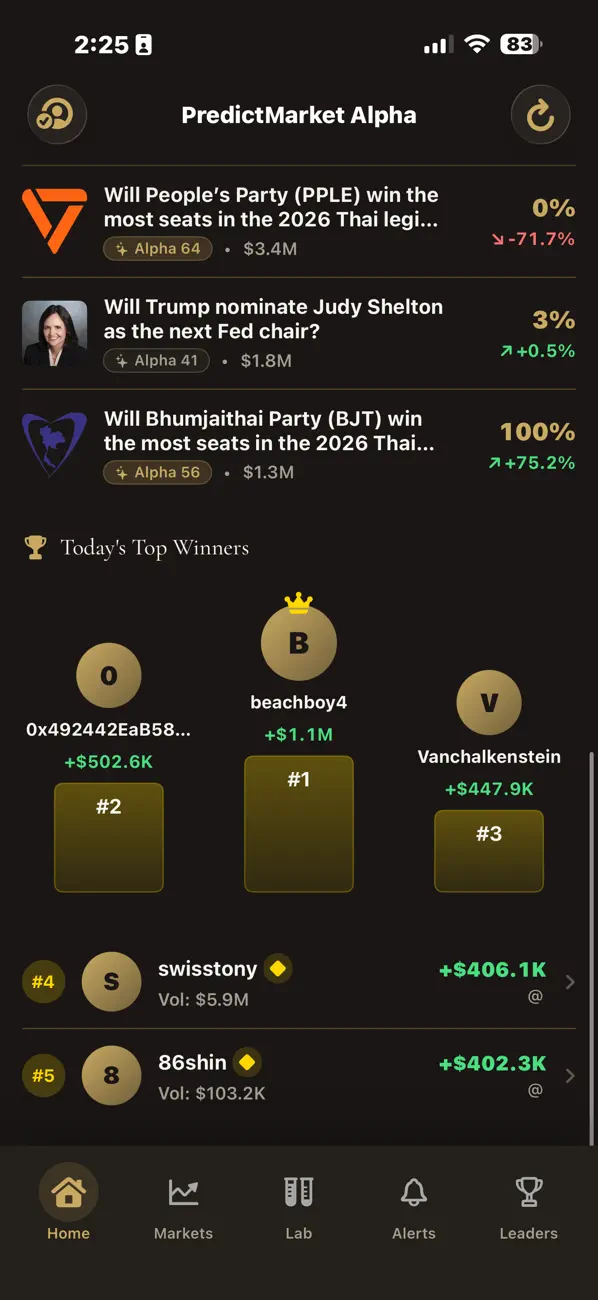
Task: Switch to the Markets tab
Action: 183,1190
